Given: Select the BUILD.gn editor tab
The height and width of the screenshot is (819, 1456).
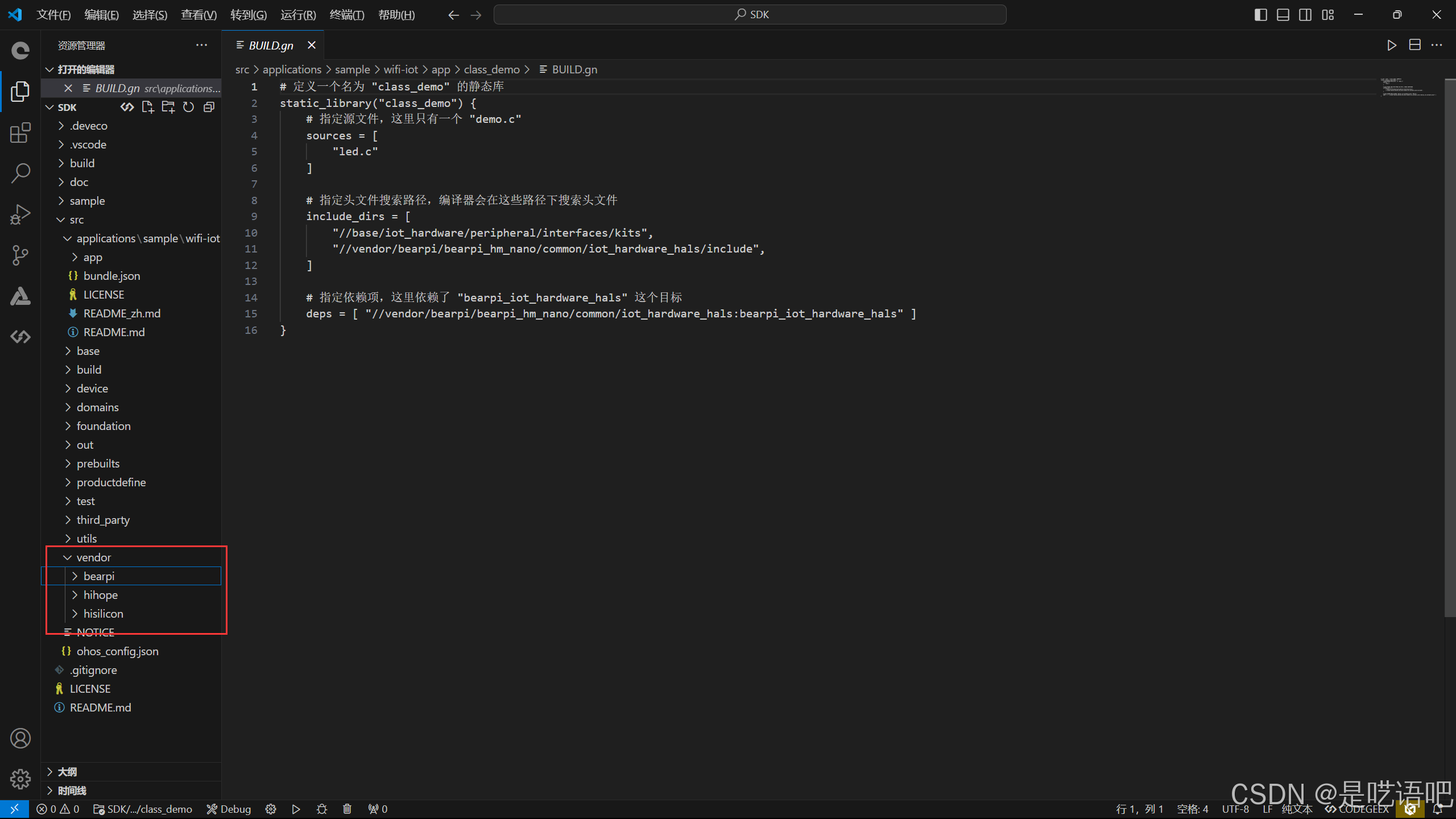Looking at the screenshot, I should [x=271, y=45].
